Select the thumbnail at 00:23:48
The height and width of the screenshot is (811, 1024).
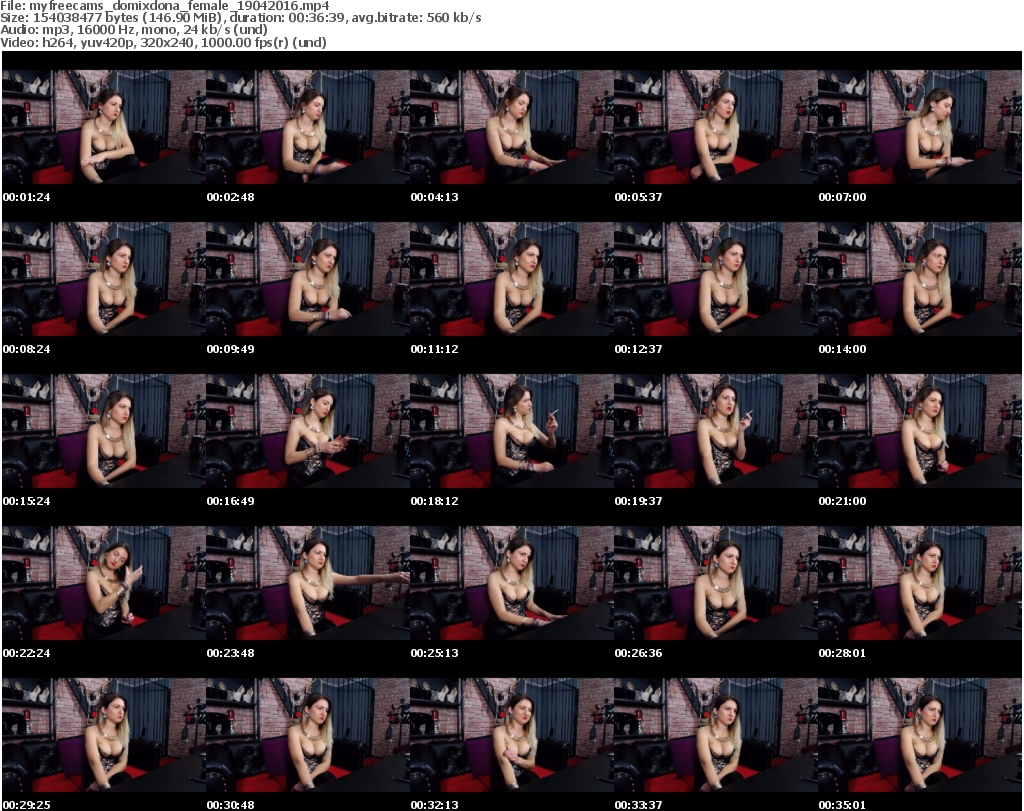308,584
